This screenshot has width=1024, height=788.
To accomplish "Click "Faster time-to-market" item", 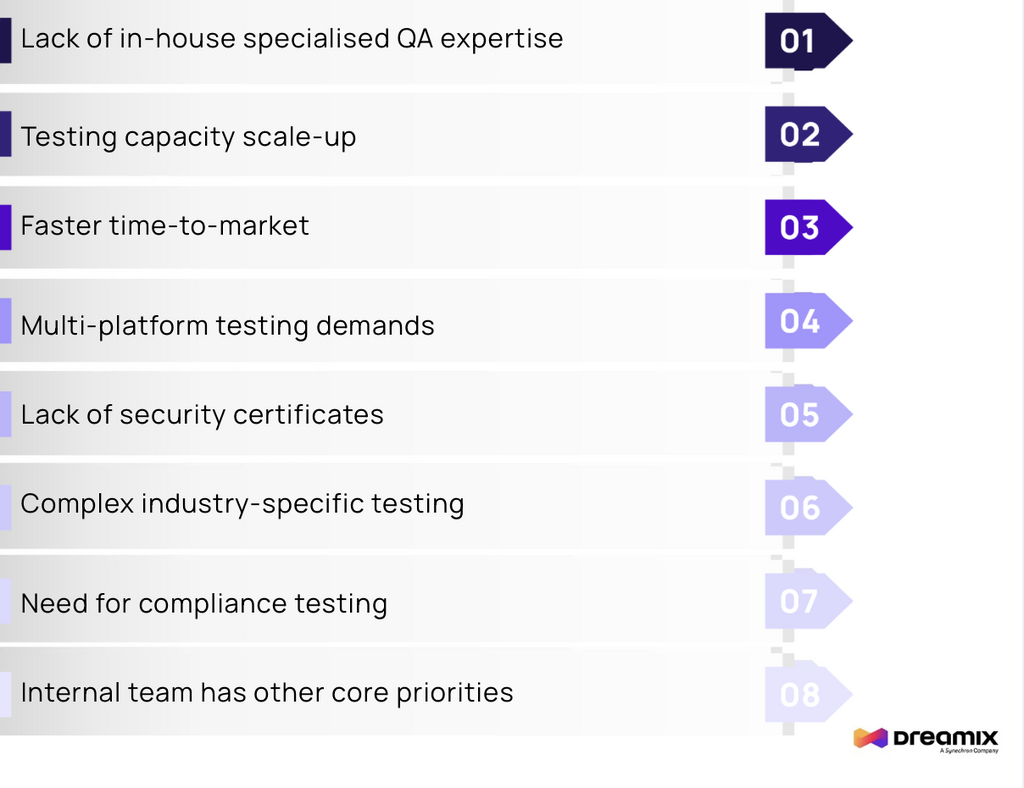I will point(165,226).
